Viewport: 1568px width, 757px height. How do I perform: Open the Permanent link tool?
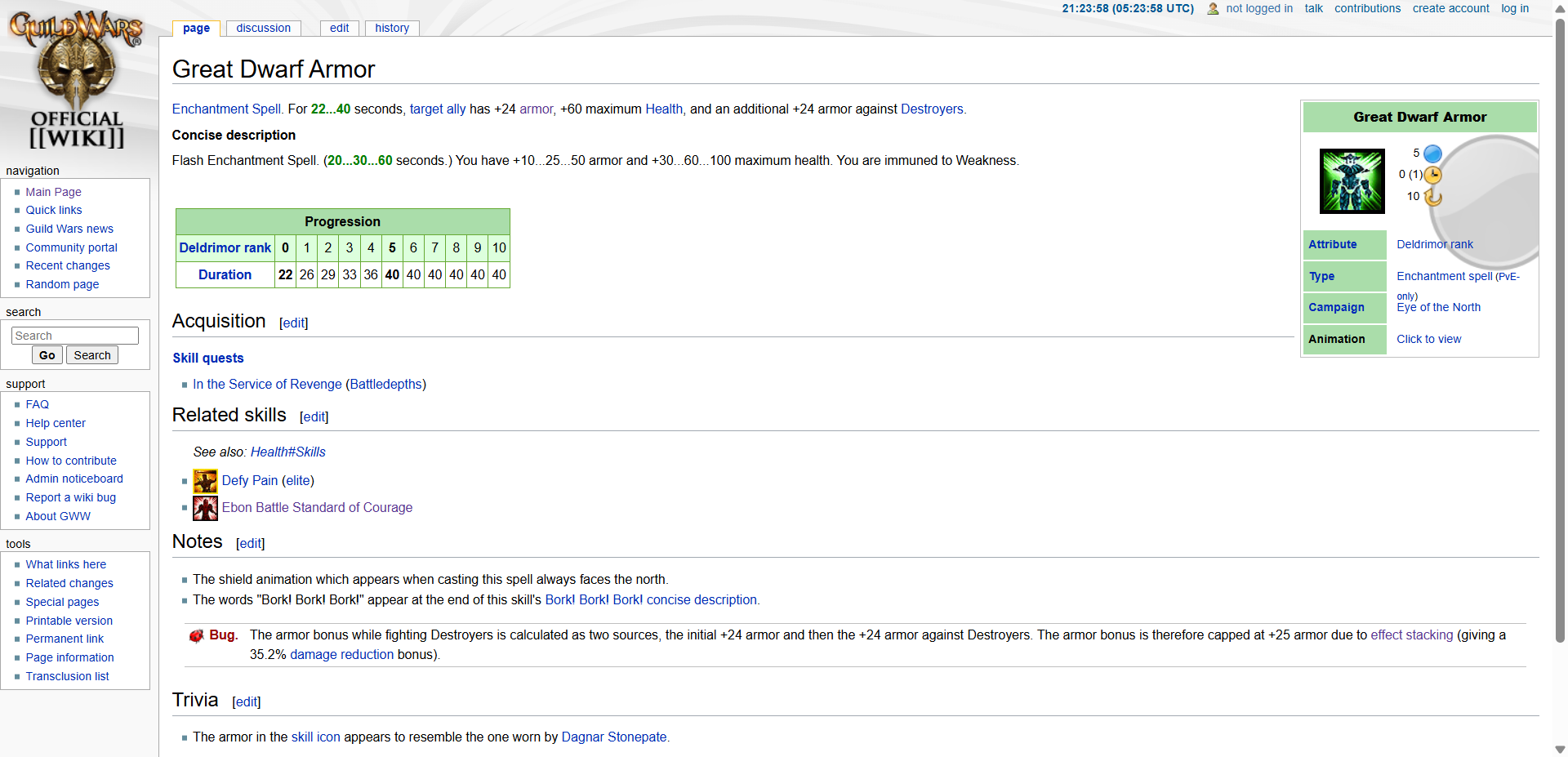pos(65,639)
